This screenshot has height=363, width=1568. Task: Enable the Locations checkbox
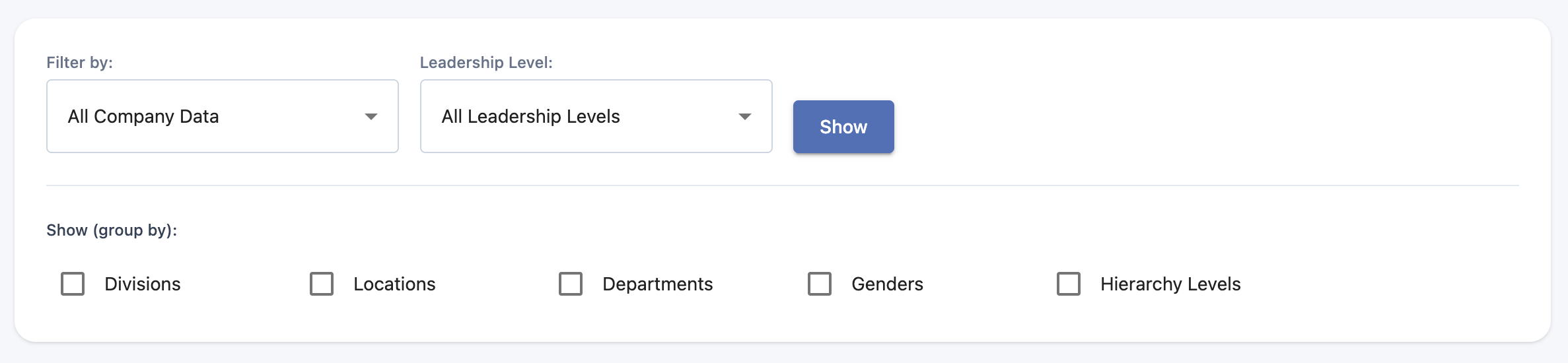tap(322, 284)
